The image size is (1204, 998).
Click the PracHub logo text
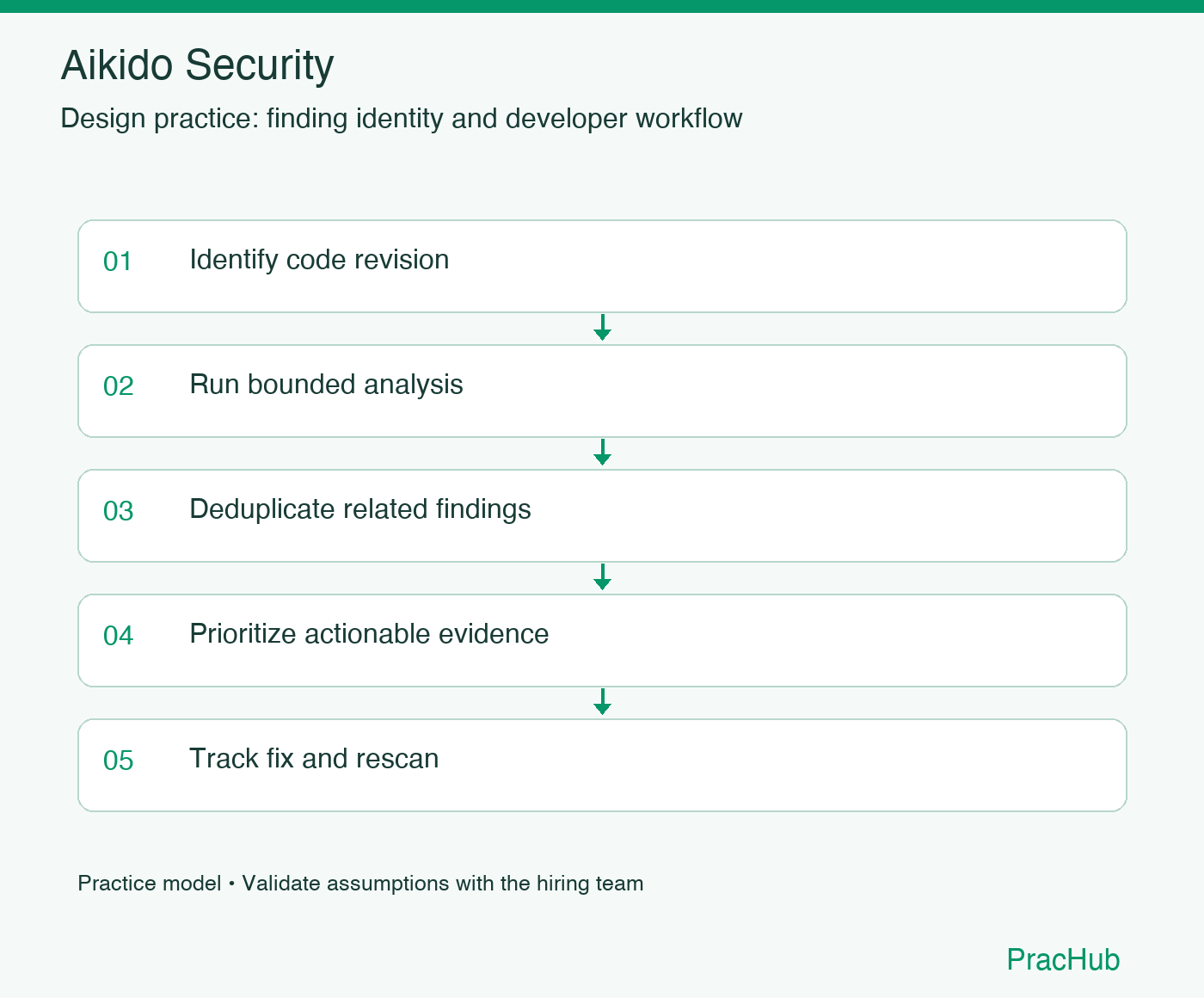(x=1063, y=959)
